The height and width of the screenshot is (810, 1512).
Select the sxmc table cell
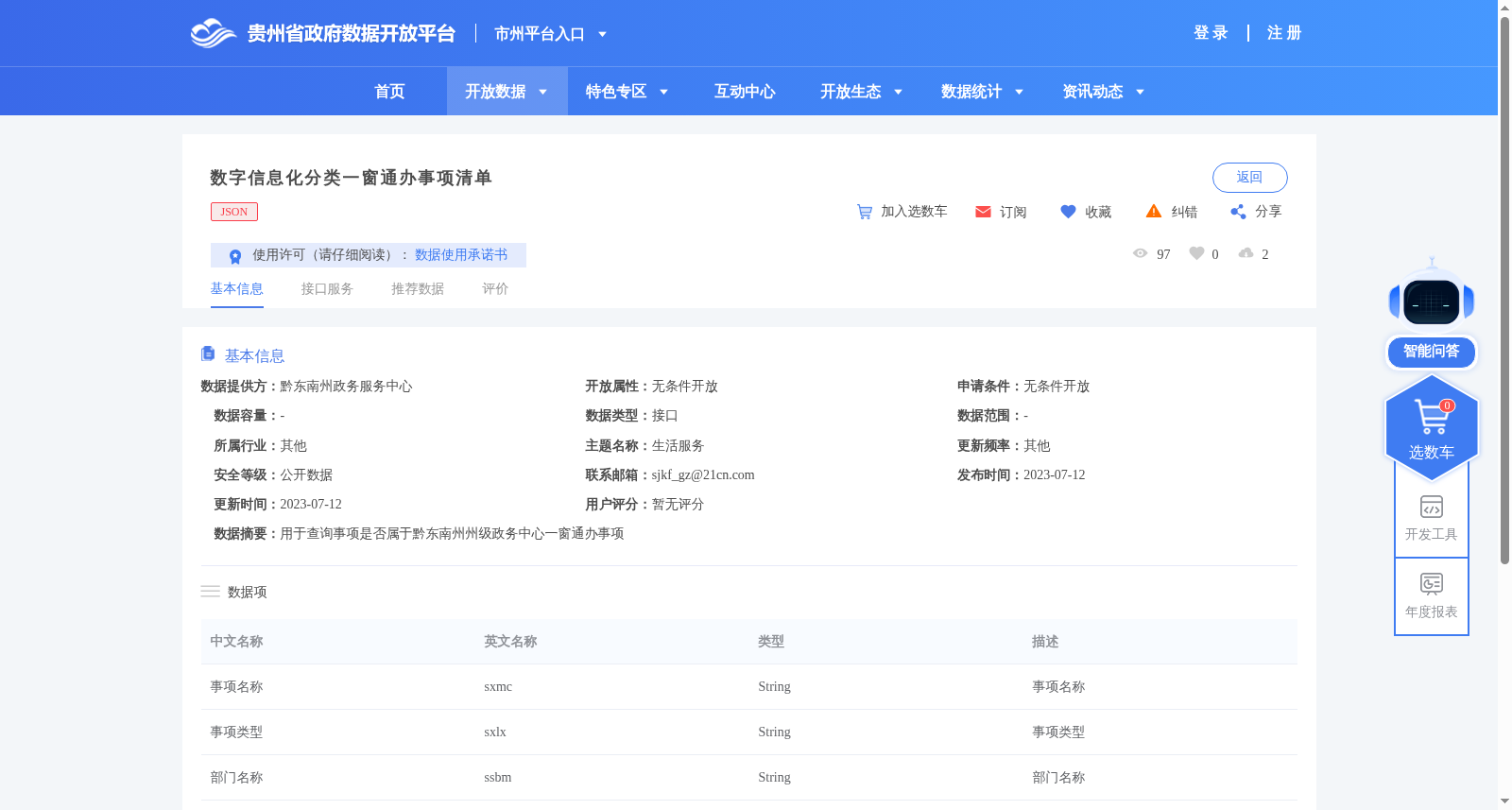click(x=498, y=687)
